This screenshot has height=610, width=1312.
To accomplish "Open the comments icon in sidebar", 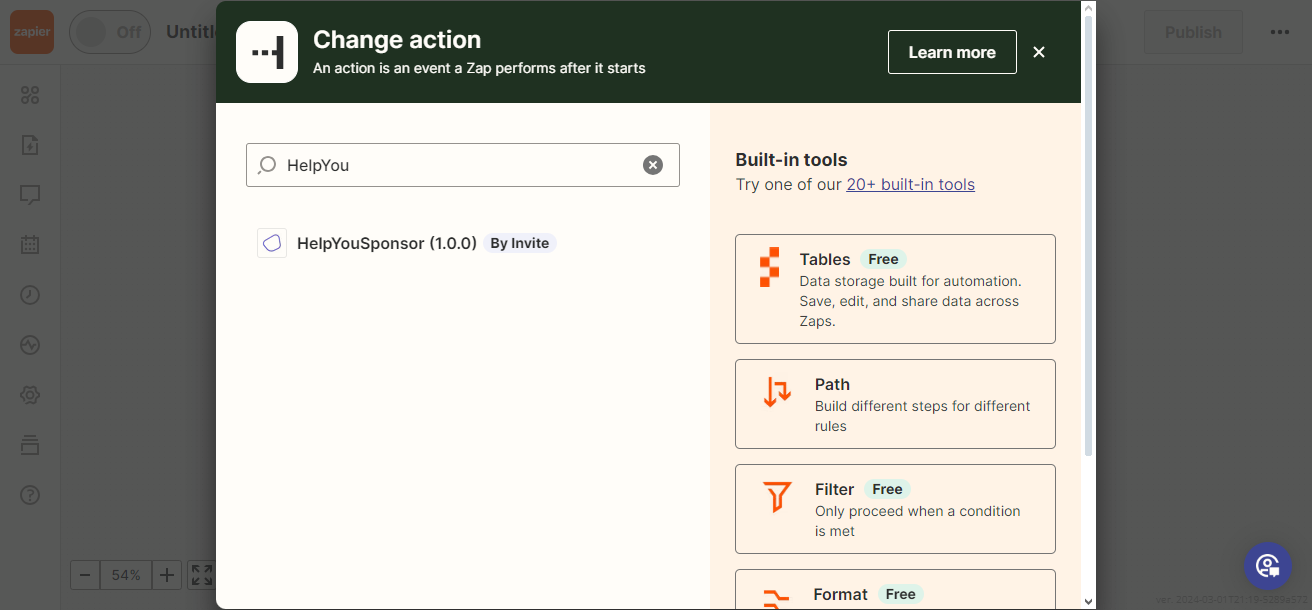I will [30, 195].
